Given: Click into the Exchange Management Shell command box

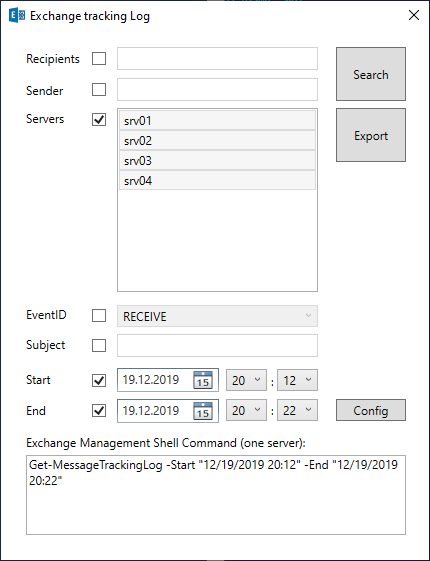Looking at the screenshot, I should point(216,495).
